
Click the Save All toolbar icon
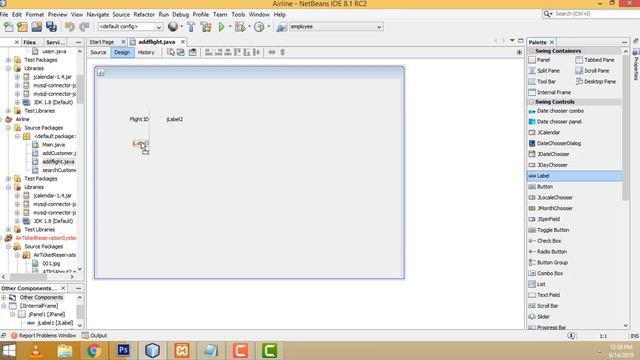[x=51, y=27]
